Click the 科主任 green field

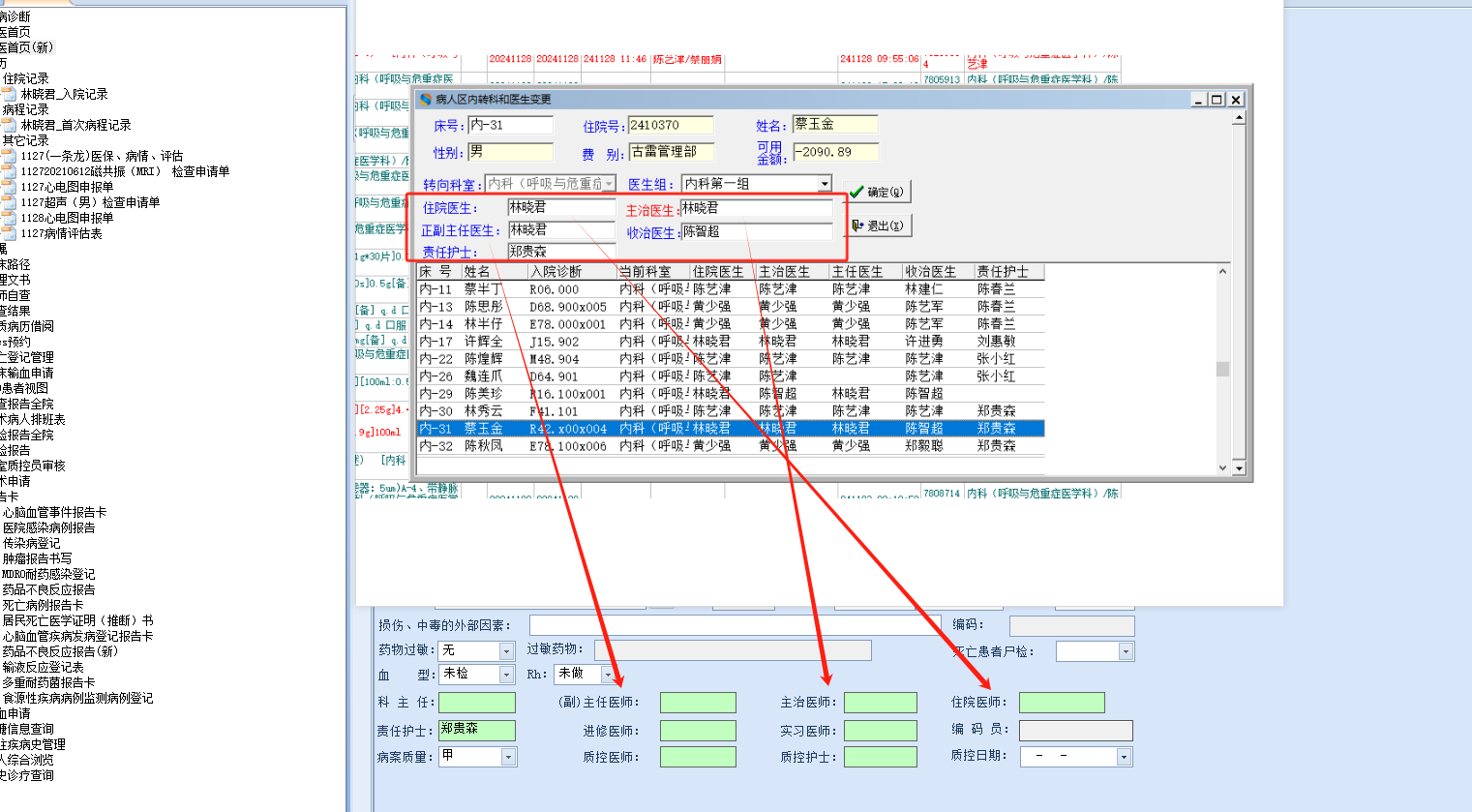(x=477, y=703)
